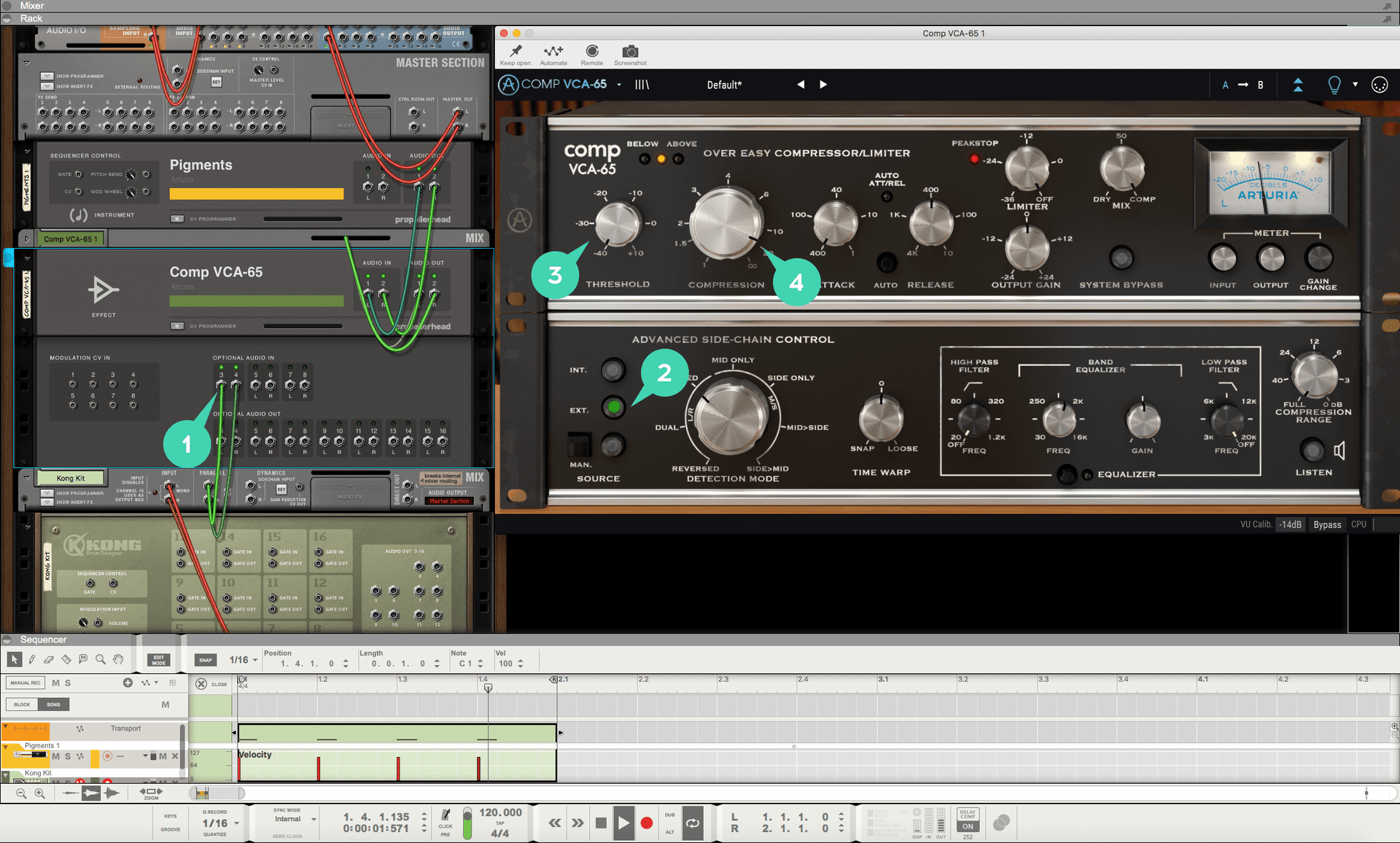Click the Threshold knob
The width and height of the screenshot is (1400, 843).
point(618,223)
